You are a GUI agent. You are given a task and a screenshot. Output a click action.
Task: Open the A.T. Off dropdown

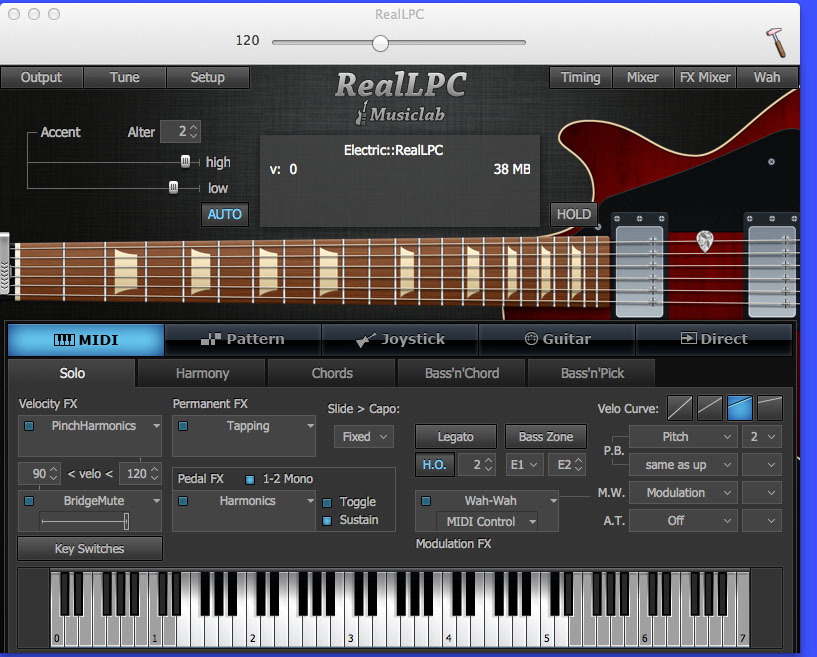[x=683, y=520]
